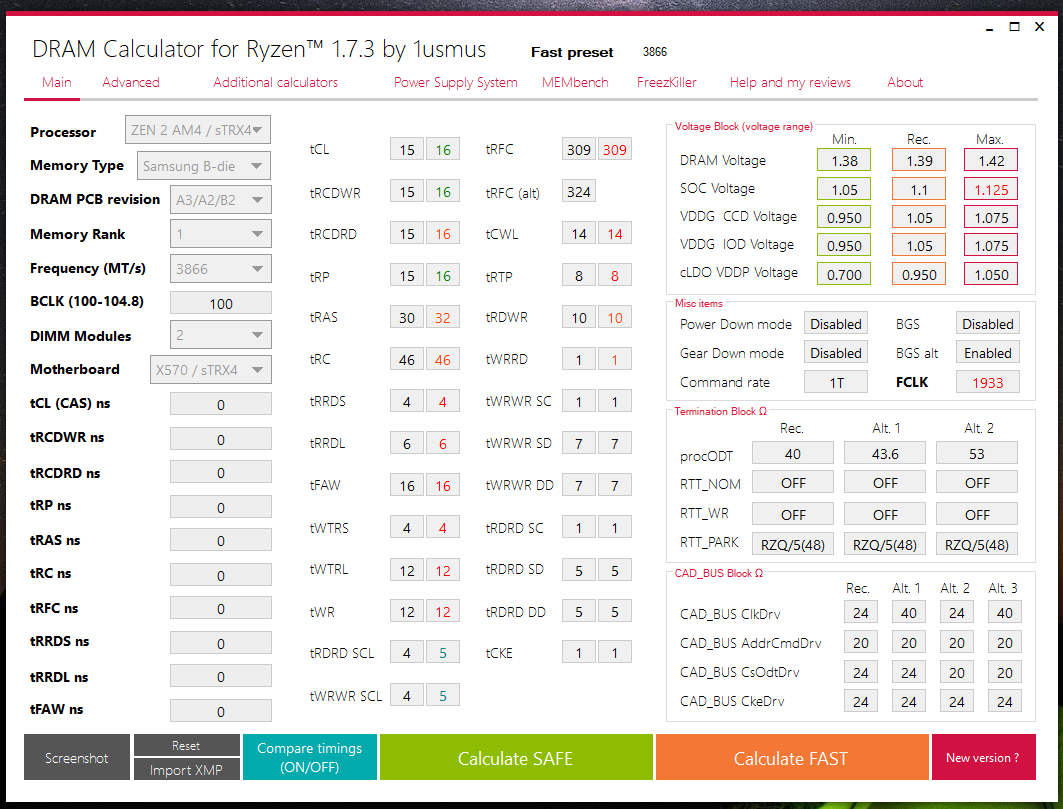Image resolution: width=1063 pixels, height=809 pixels.
Task: Click the tFAW ns input field
Action: [x=220, y=711]
